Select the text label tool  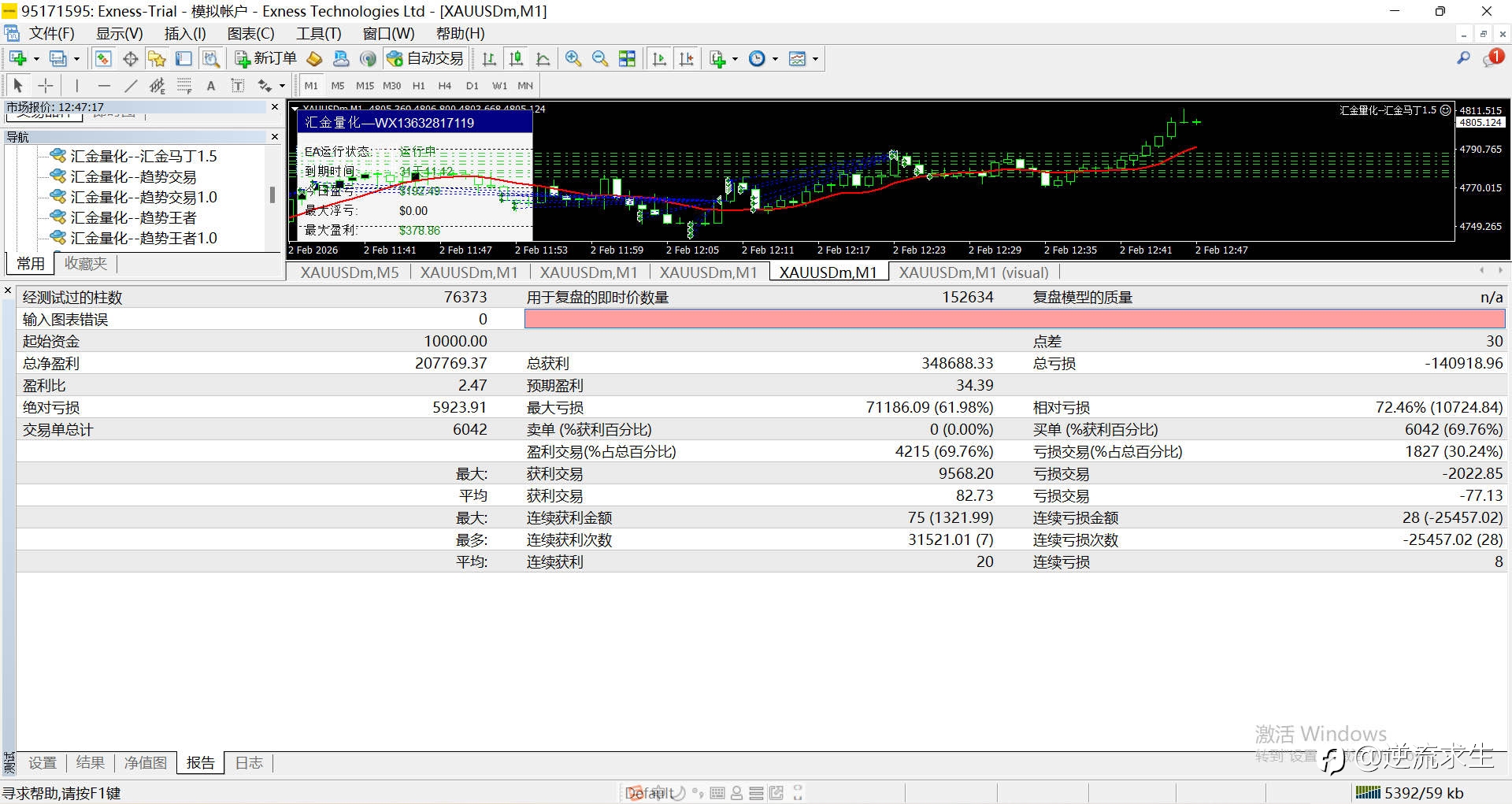click(210, 86)
